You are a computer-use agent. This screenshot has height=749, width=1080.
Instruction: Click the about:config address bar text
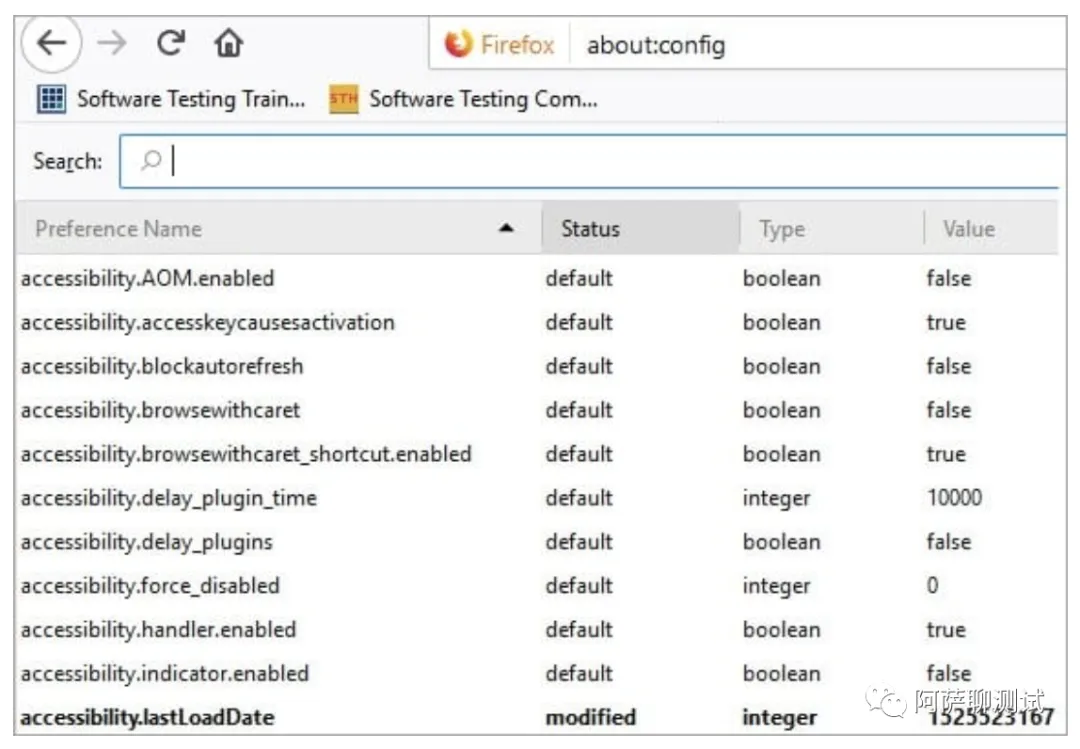(655, 45)
